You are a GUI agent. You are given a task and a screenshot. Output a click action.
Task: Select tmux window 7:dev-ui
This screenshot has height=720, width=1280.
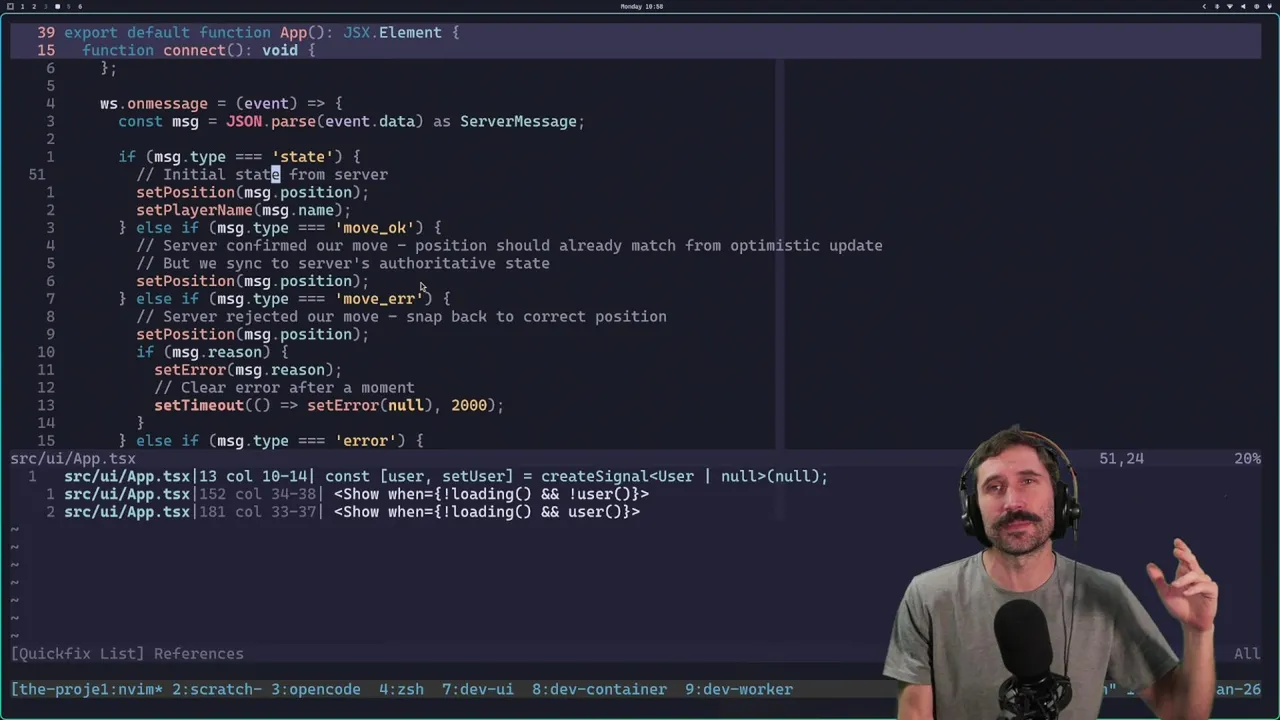(478, 689)
